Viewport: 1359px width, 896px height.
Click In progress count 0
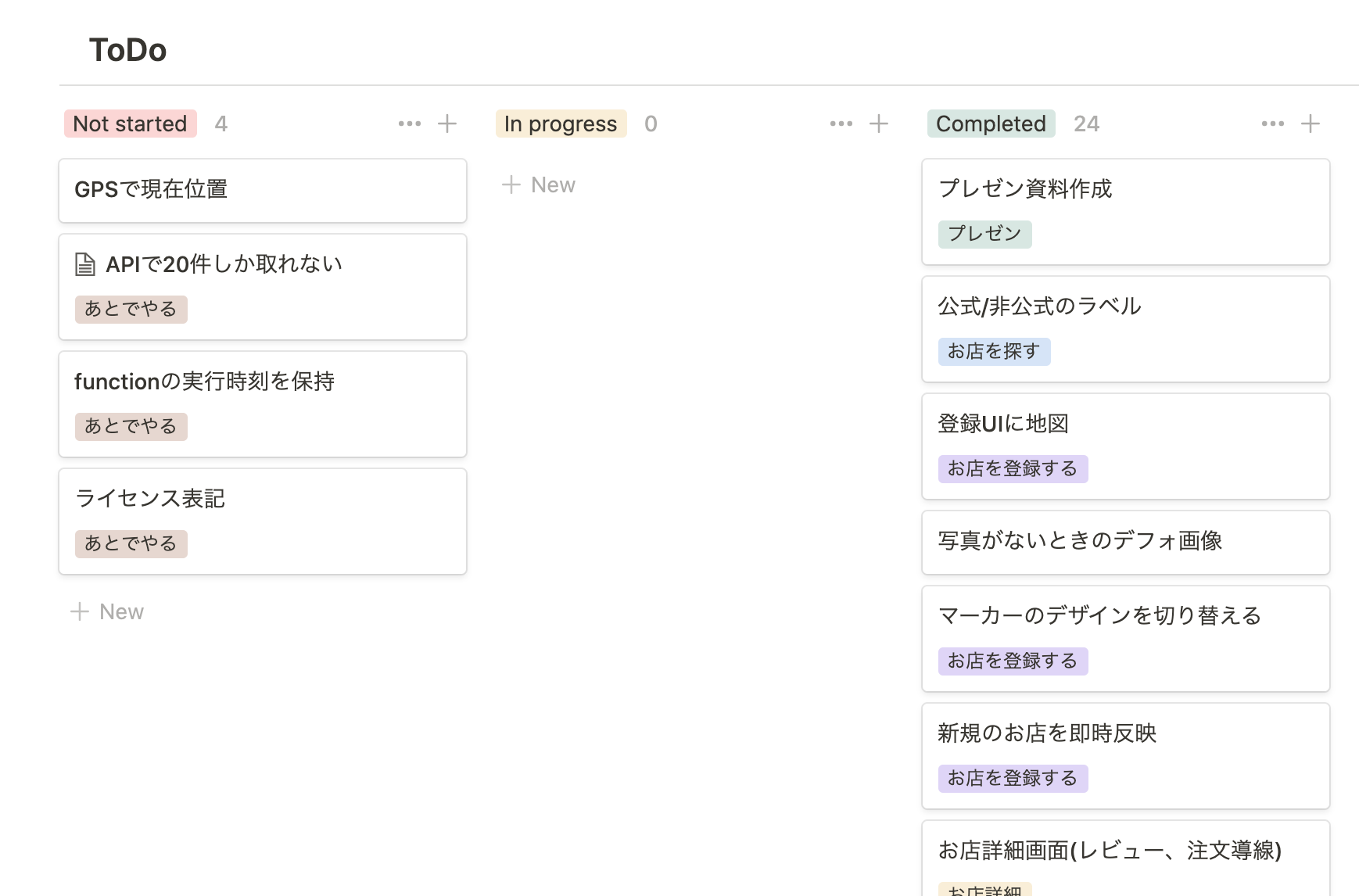651,124
